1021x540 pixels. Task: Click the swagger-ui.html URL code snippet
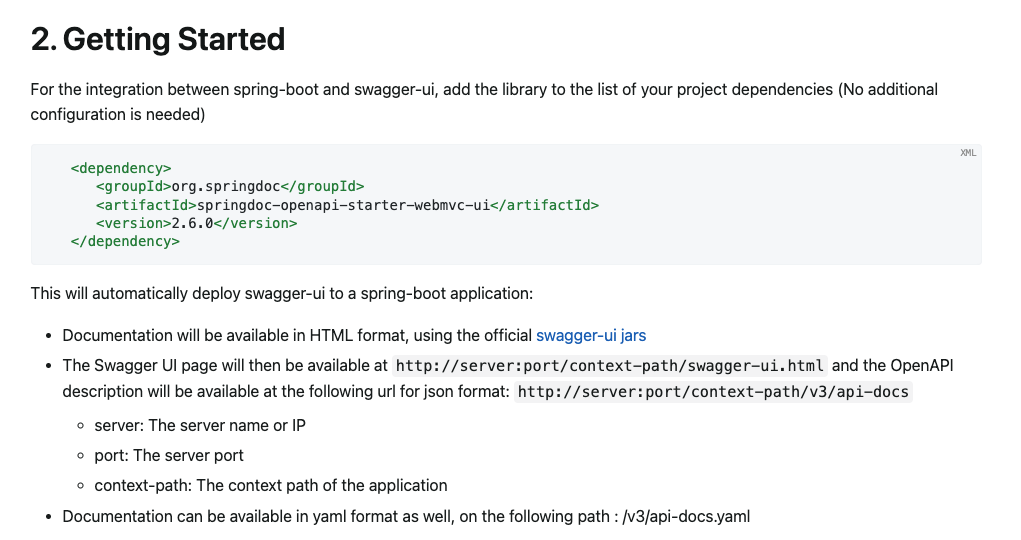(x=609, y=365)
